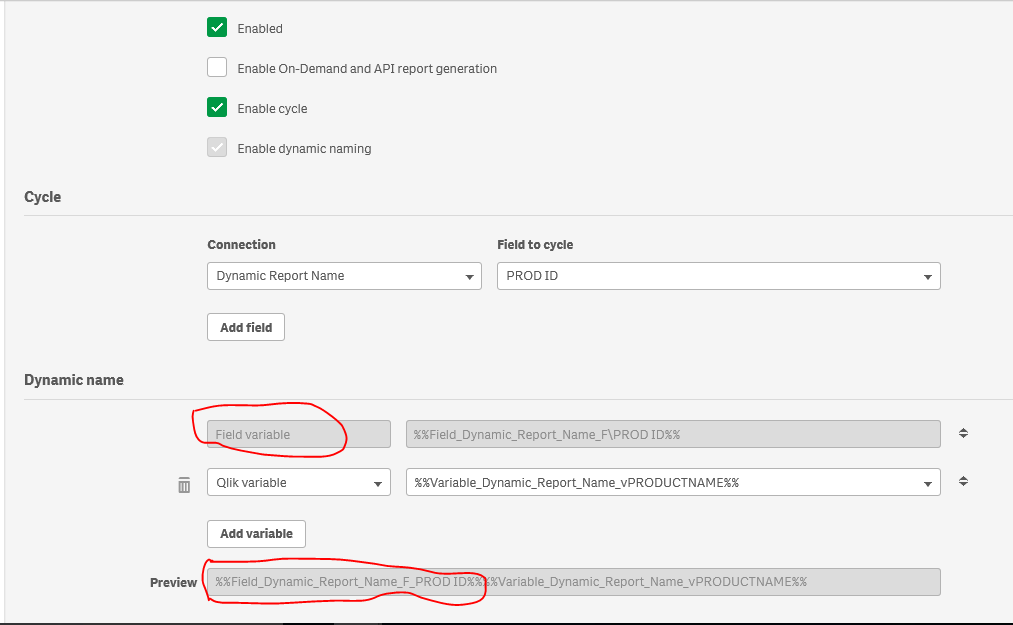Image resolution: width=1013 pixels, height=625 pixels.
Task: Open the Connection dropdown showing Dynamic Report Name
Action: pos(344,276)
